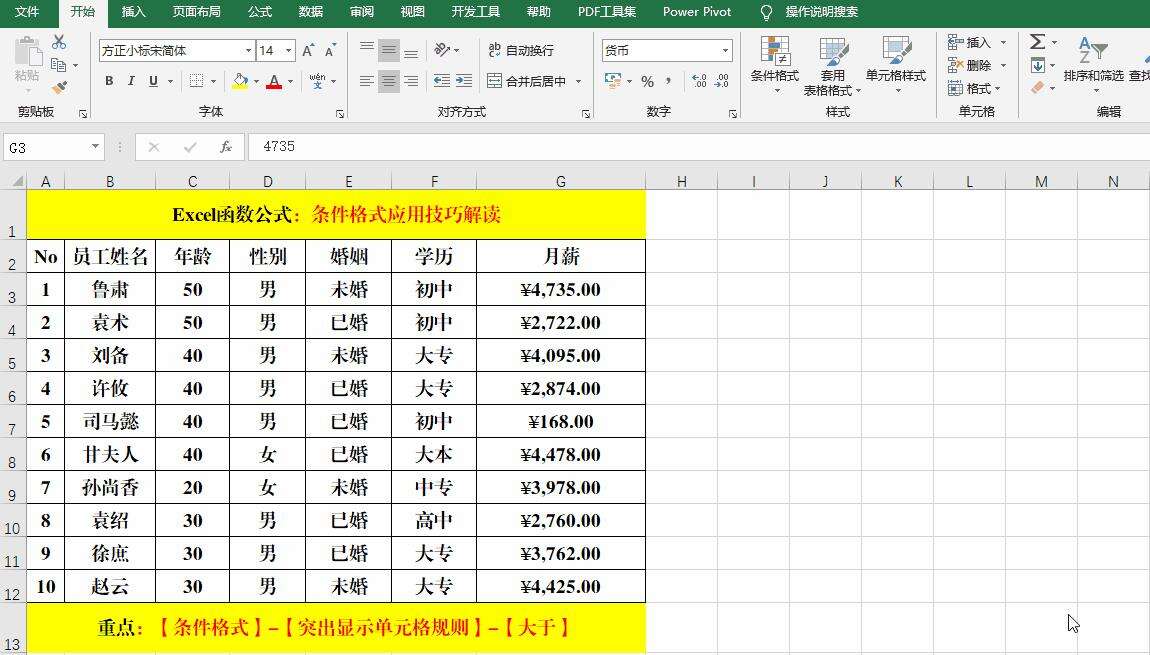Click Decrease Indent icon
Viewport: 1150px width, 655px height.
[442, 81]
